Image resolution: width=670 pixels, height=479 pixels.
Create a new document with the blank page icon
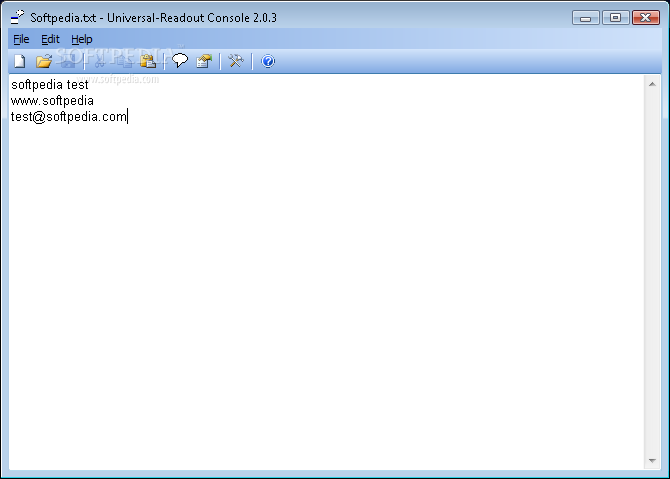(20, 61)
